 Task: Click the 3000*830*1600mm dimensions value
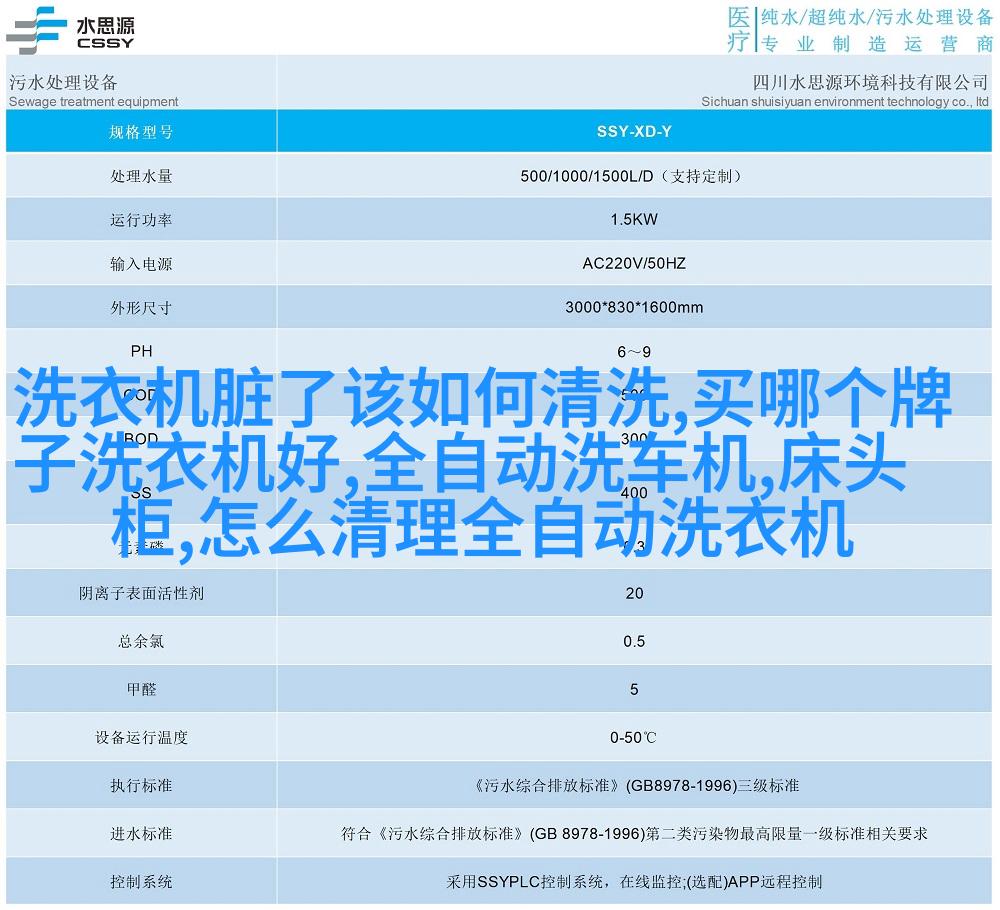click(x=634, y=308)
